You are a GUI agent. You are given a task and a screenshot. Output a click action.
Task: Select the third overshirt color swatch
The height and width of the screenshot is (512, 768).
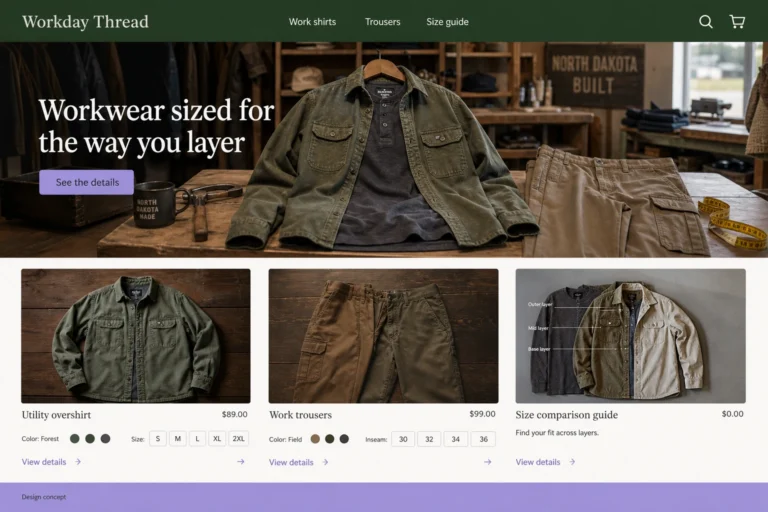point(105,439)
